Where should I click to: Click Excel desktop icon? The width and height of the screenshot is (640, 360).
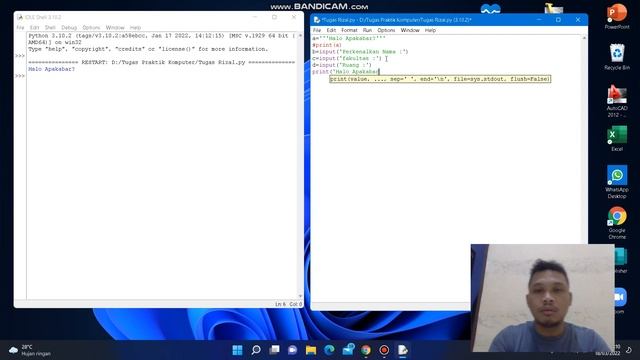tap(617, 139)
